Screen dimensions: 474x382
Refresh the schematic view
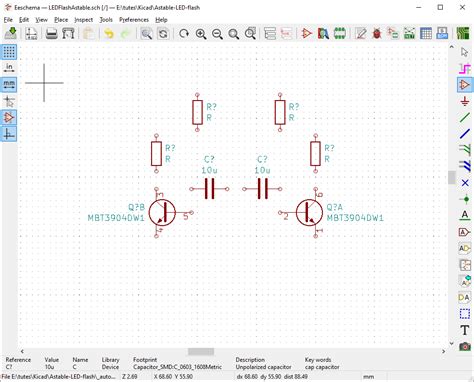pyautogui.click(x=184, y=33)
